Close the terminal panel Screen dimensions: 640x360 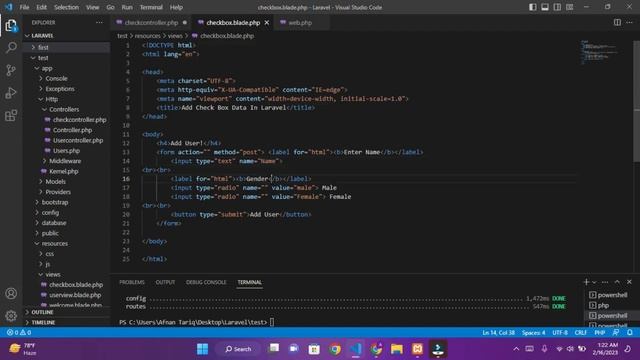point(629,282)
